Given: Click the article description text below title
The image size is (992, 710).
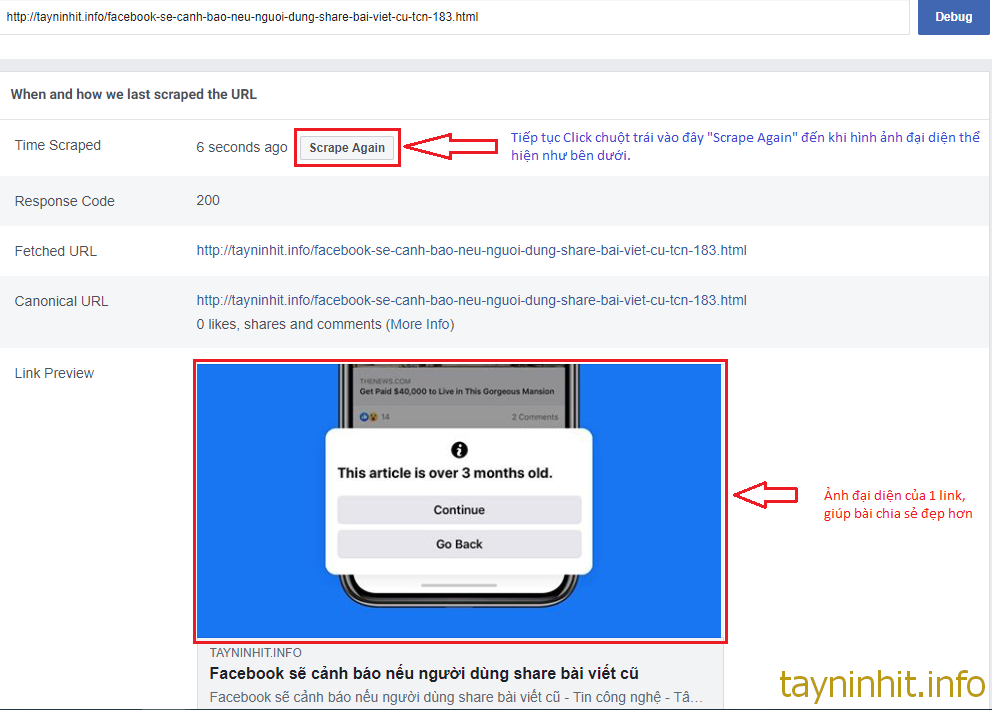Looking at the screenshot, I should [x=455, y=697].
